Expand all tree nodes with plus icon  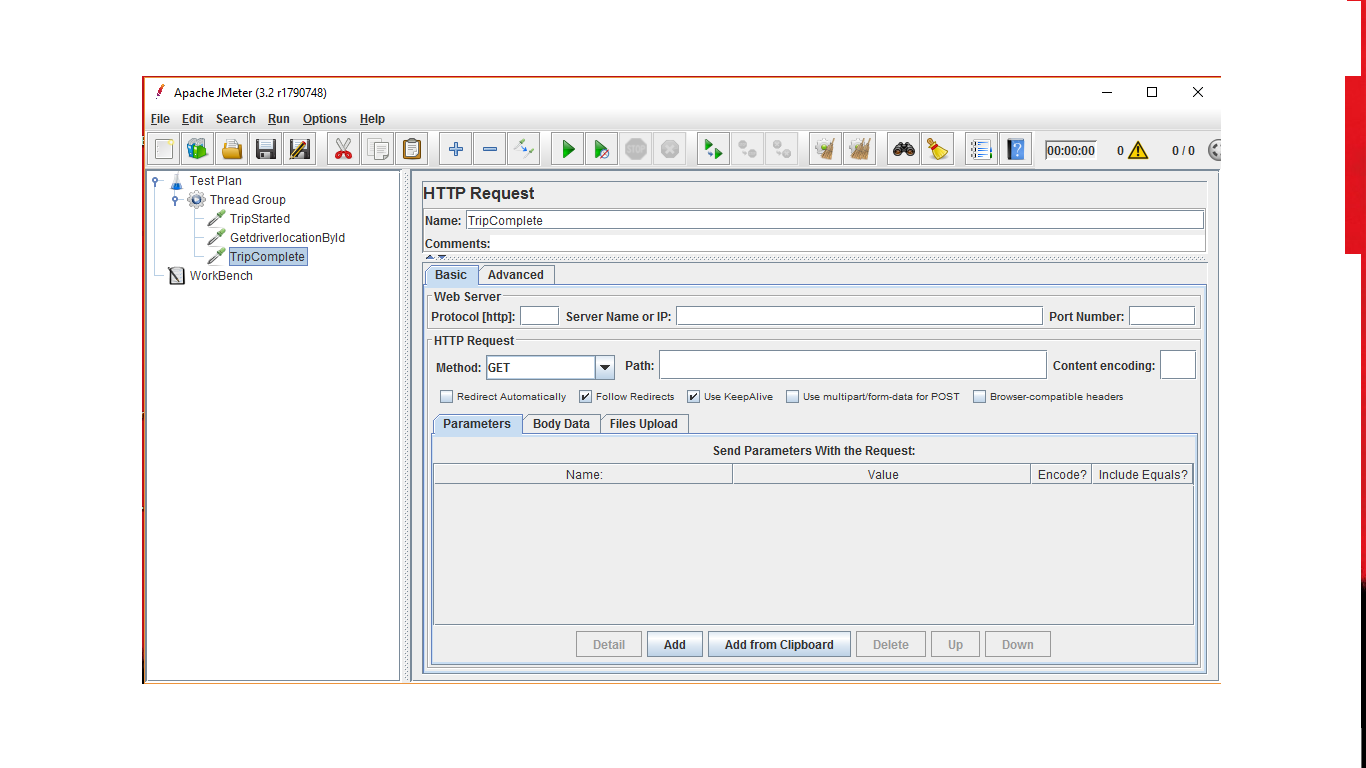tap(456, 150)
